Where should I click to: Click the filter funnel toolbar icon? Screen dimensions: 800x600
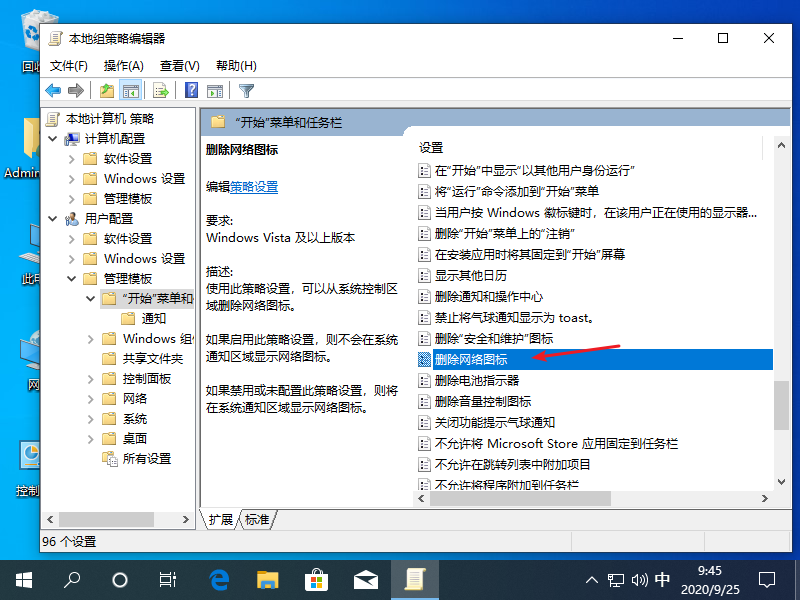point(245,90)
